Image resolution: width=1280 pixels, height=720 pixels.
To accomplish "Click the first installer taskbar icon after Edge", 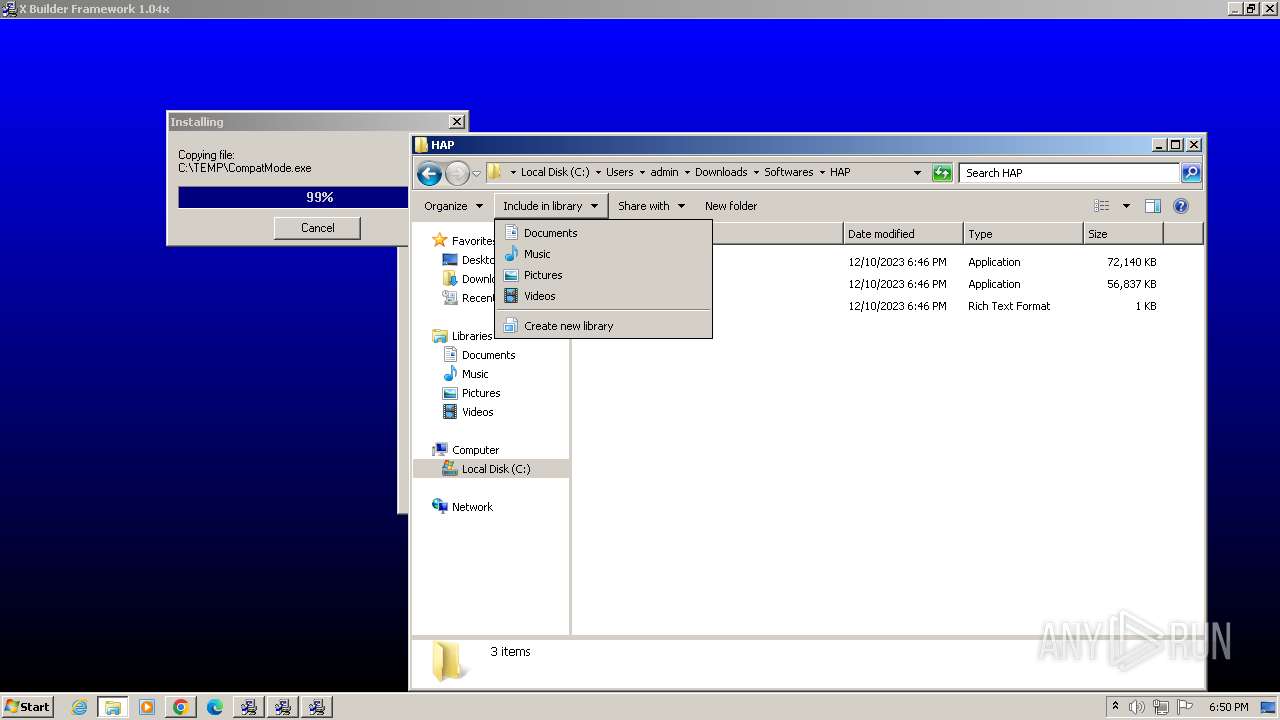I will tap(249, 707).
